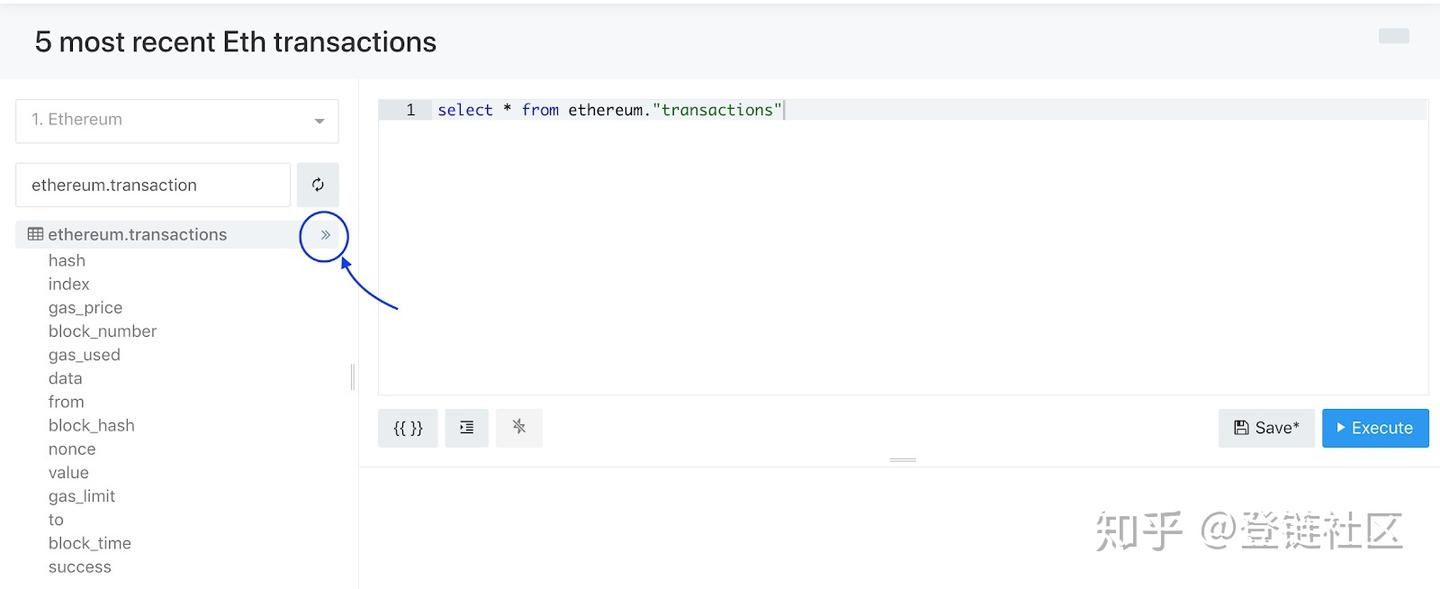The image size is (1440, 589).
Task: Click the horizontal resize handle below the editor
Action: coord(903,460)
